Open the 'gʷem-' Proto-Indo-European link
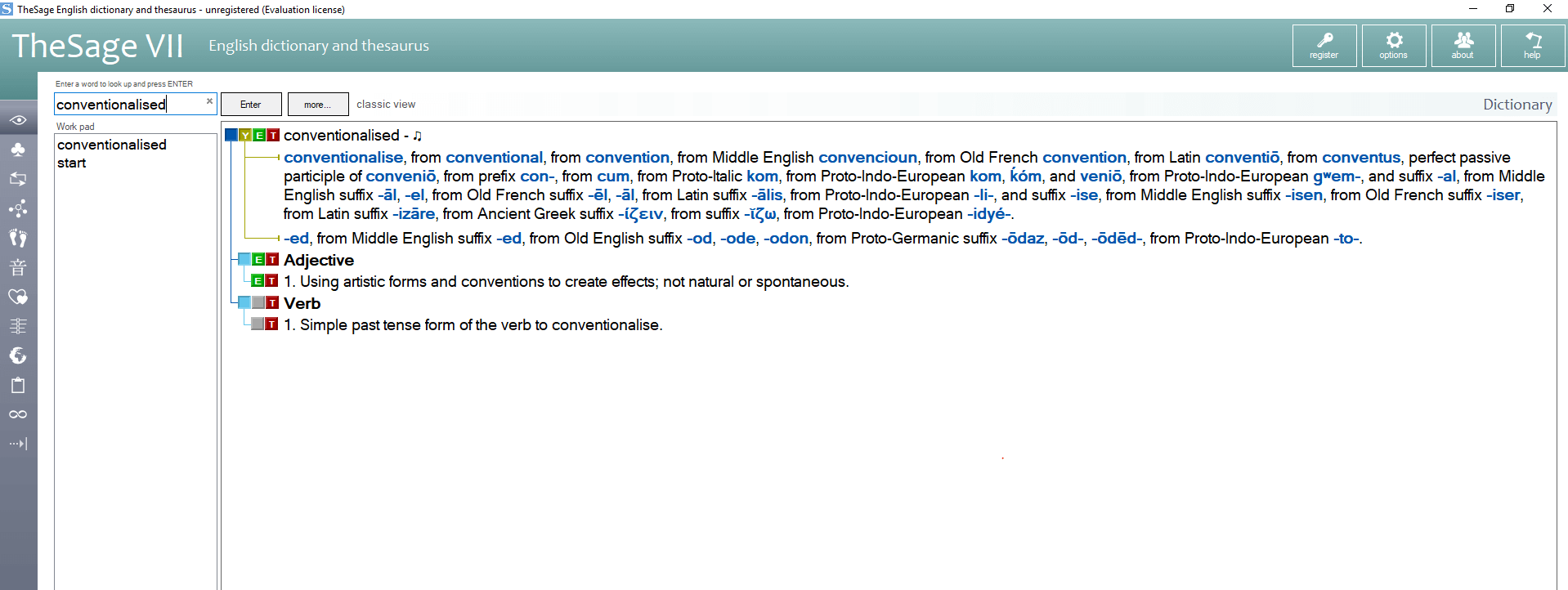 point(1337,177)
